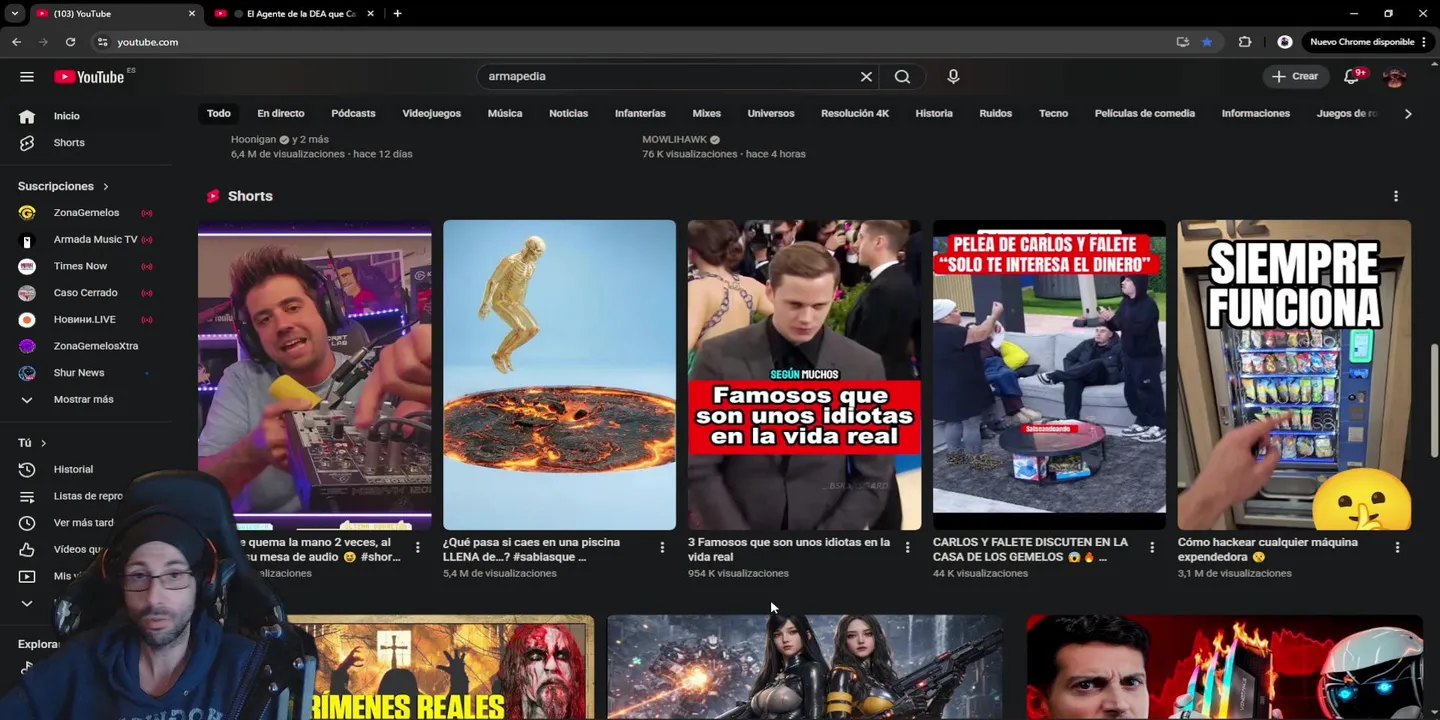
Task: Open a new browser tab
Action: (x=397, y=14)
